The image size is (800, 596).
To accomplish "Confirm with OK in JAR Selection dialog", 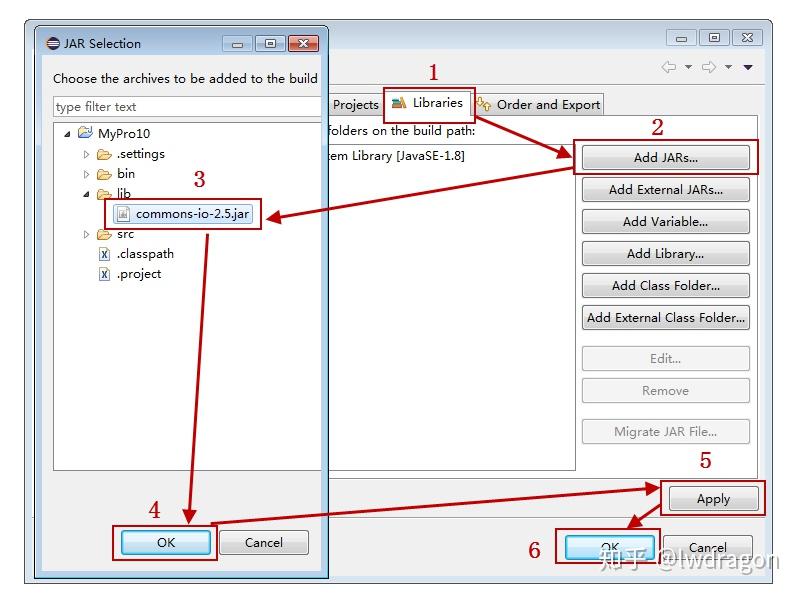I will [166, 542].
